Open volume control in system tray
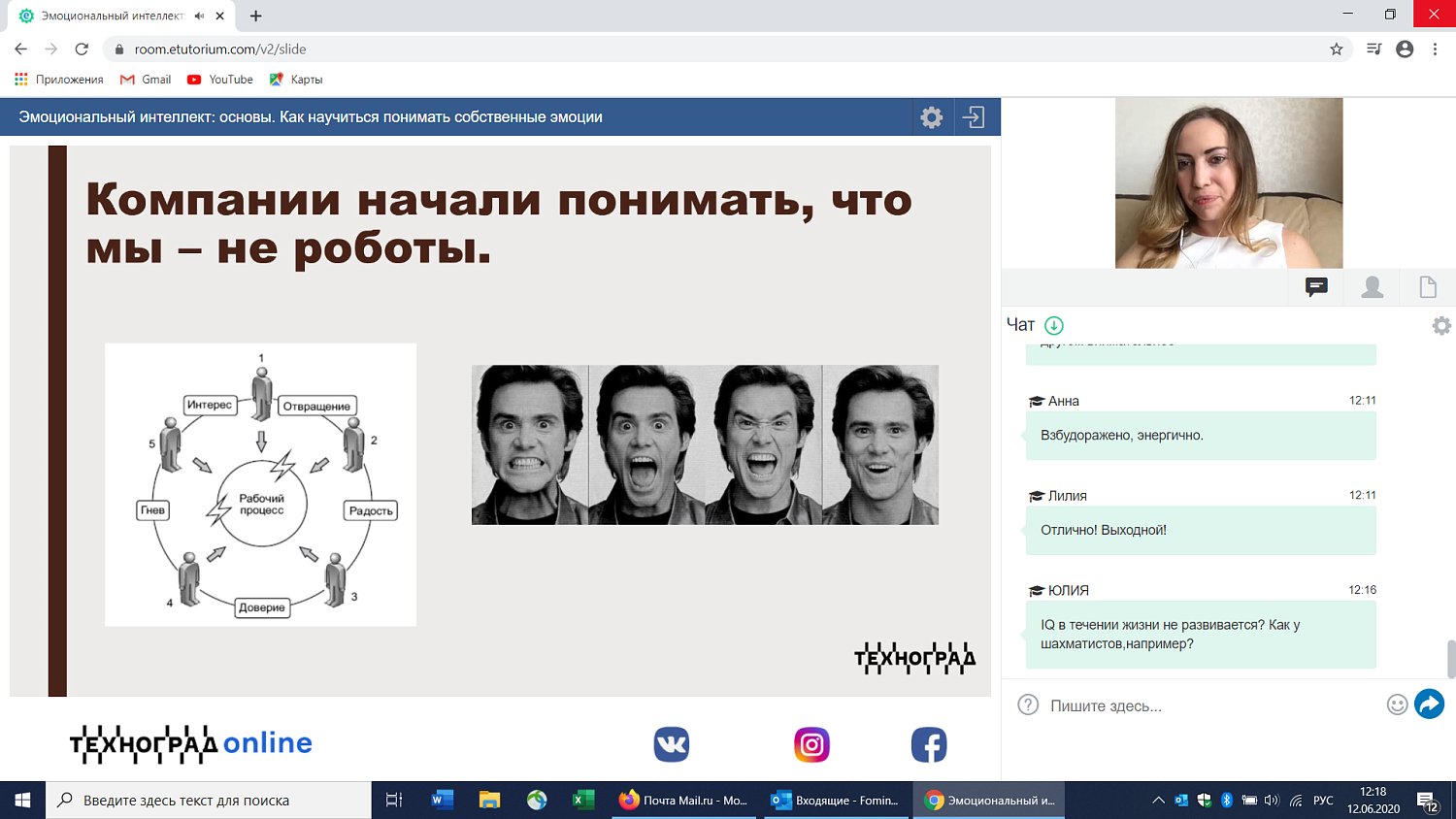Viewport: 1456px width, 819px height. pos(1272,801)
